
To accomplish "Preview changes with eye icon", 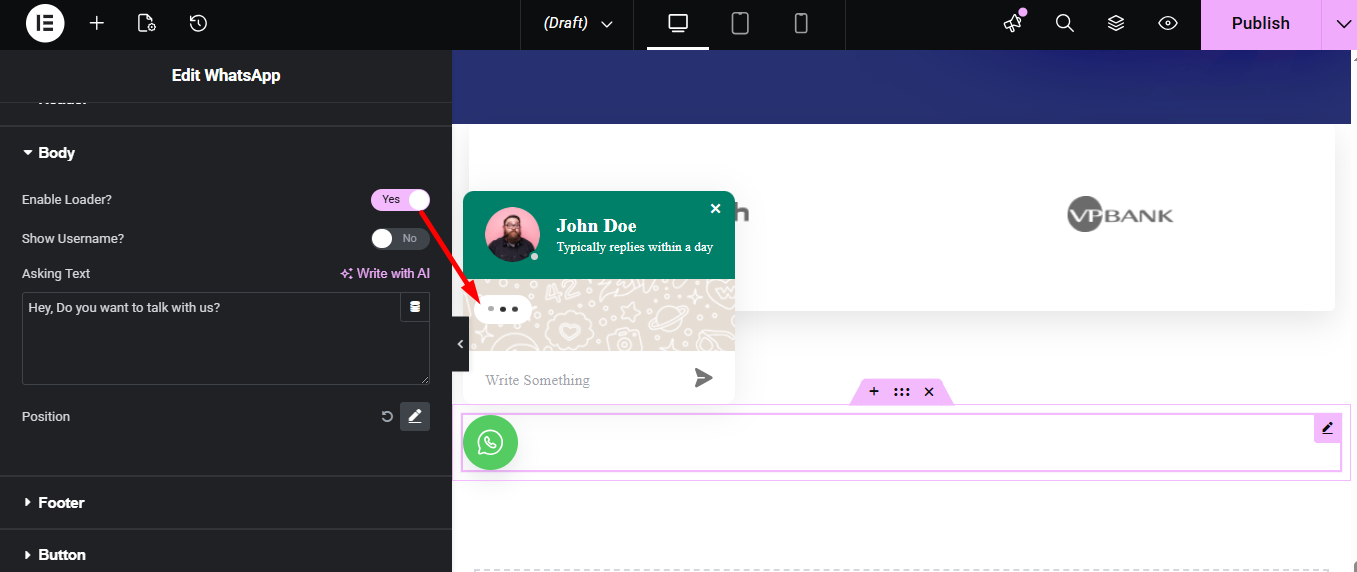I will tap(1167, 23).
